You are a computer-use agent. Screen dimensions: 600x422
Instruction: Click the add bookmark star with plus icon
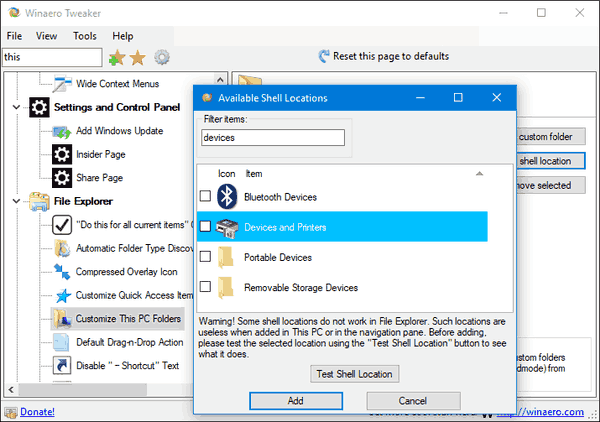point(117,58)
